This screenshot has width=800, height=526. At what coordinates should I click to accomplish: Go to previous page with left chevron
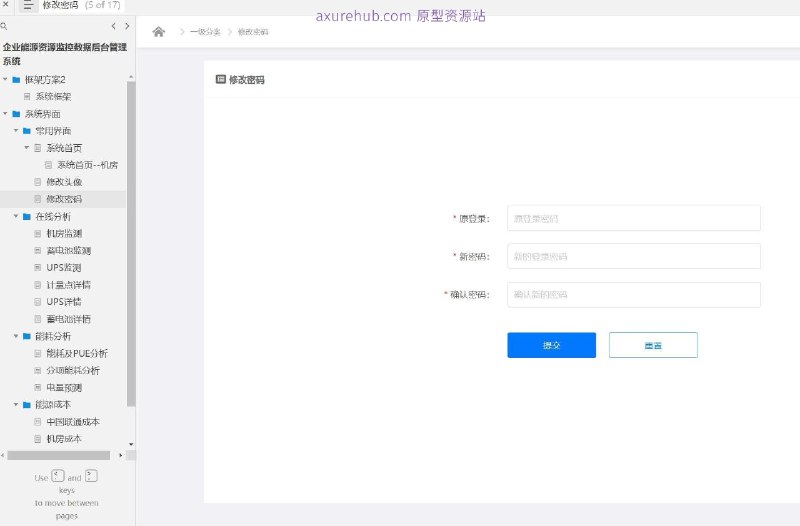click(x=113, y=26)
